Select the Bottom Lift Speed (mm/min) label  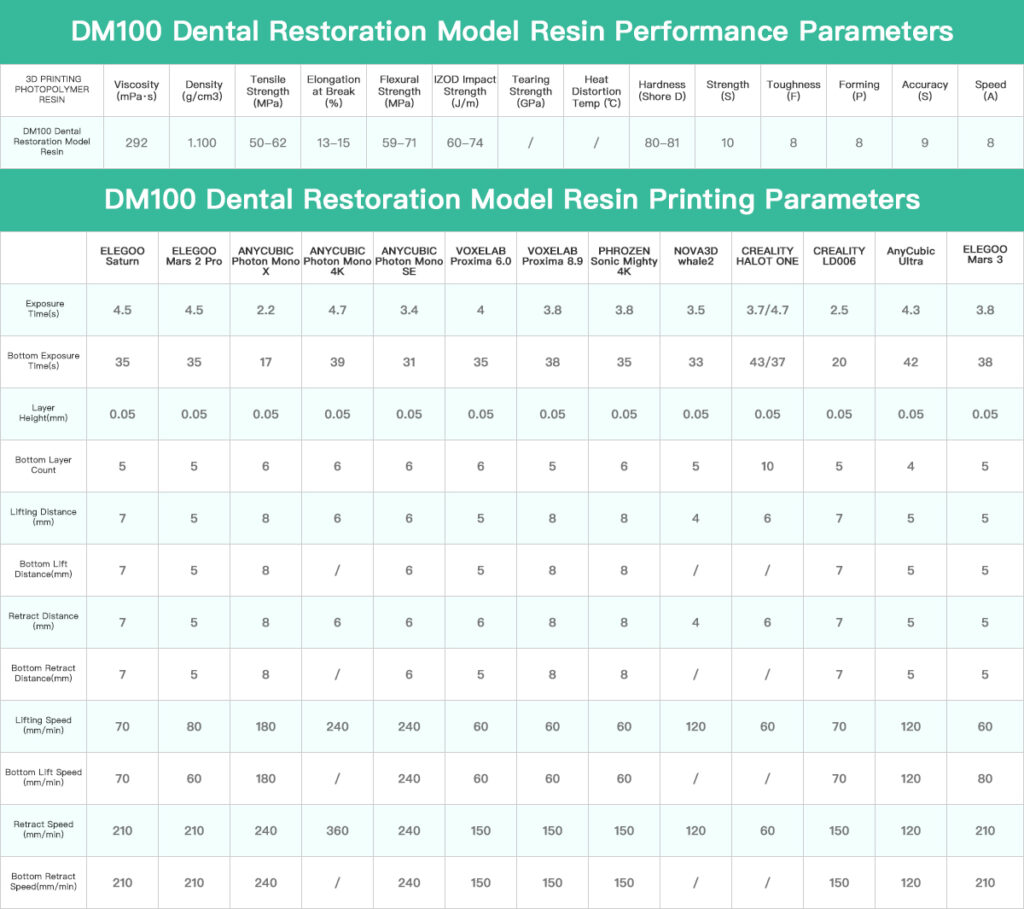click(x=44, y=777)
